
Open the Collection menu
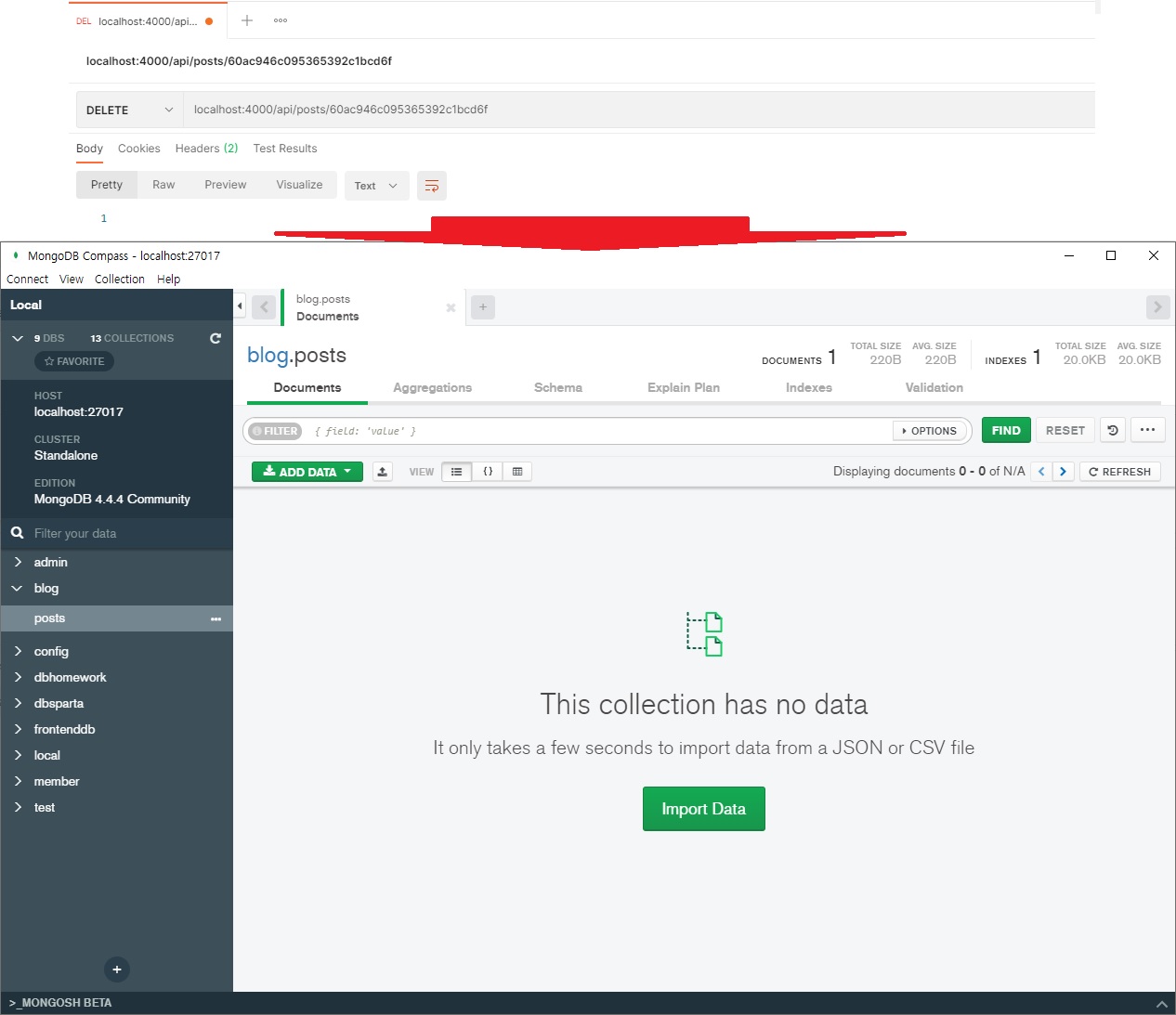[x=120, y=280]
